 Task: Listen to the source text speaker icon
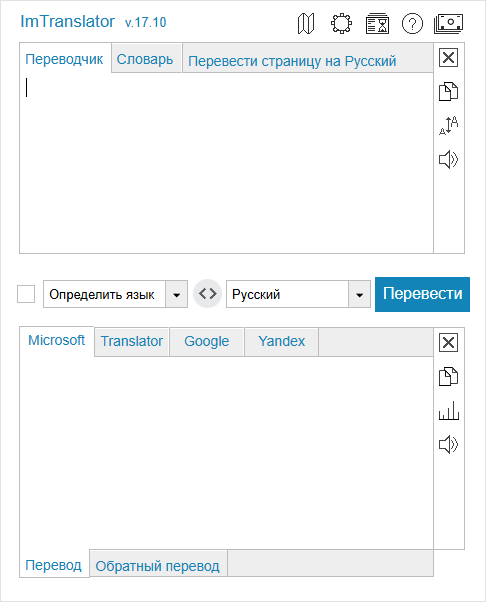(x=448, y=159)
